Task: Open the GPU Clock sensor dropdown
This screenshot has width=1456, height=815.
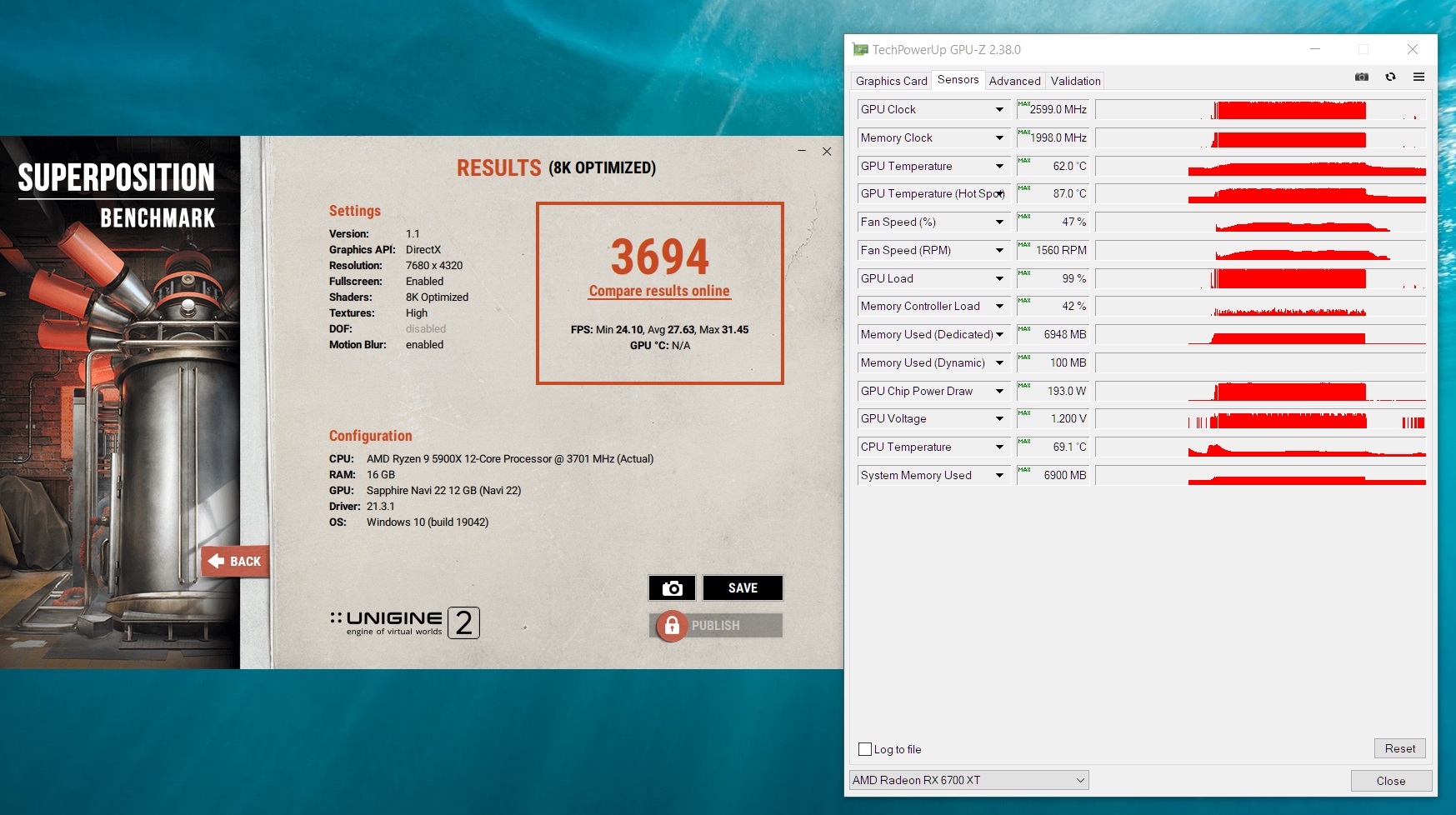Action: (999, 110)
